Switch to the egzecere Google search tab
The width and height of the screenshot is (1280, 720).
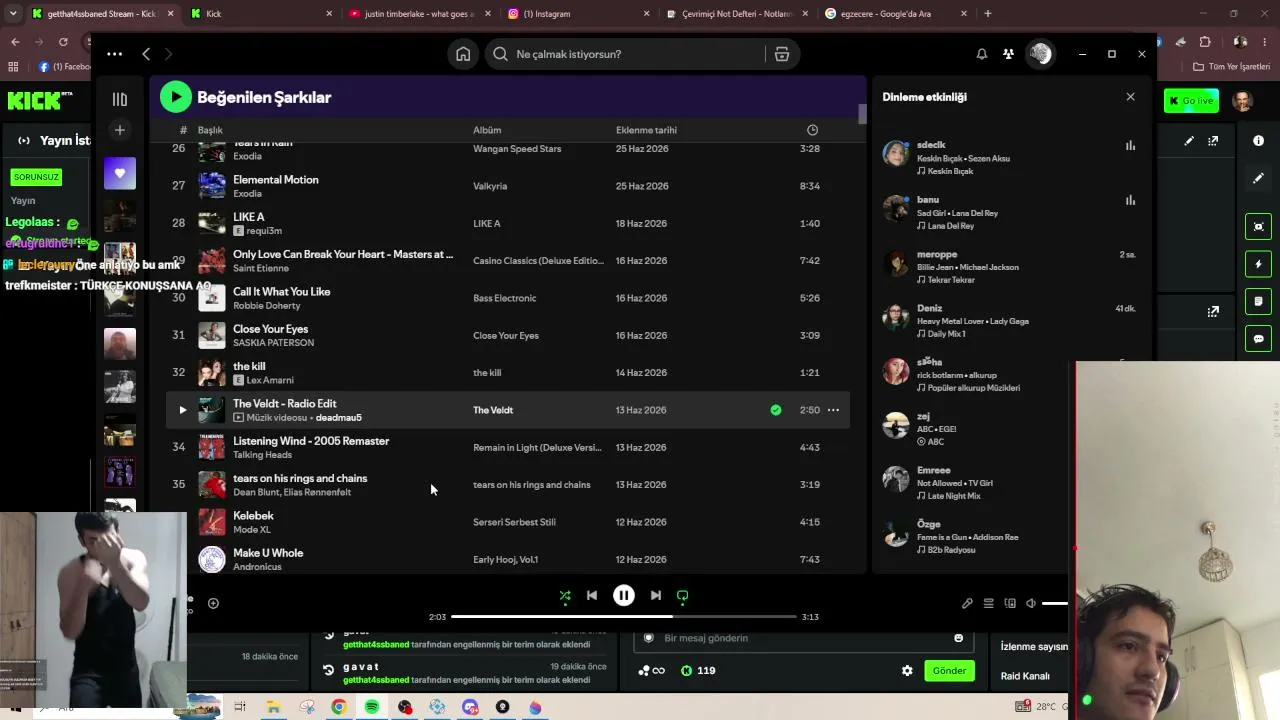click(x=894, y=14)
